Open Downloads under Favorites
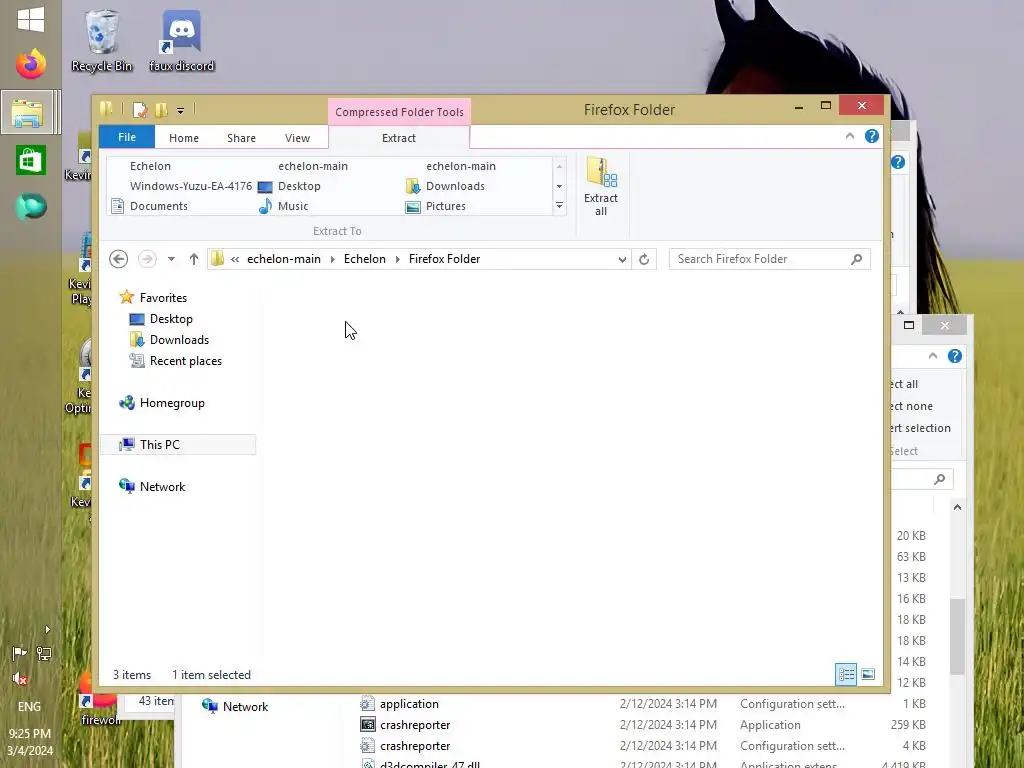 tap(179, 340)
